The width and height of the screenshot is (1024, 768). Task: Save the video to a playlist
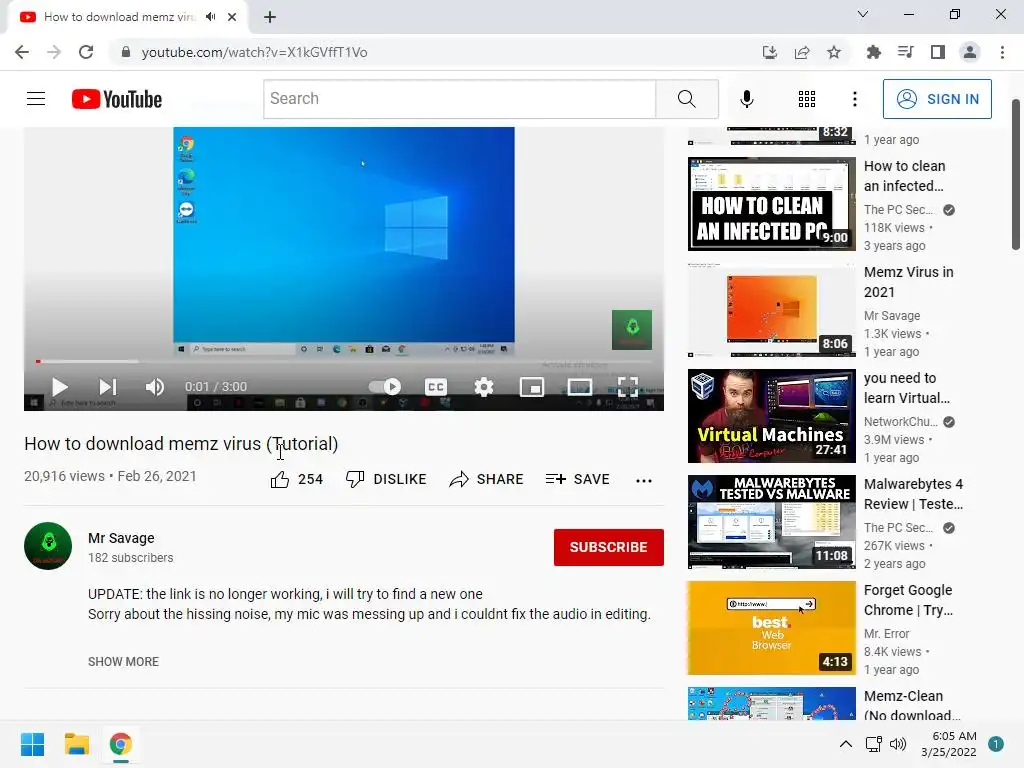pyautogui.click(x=577, y=479)
